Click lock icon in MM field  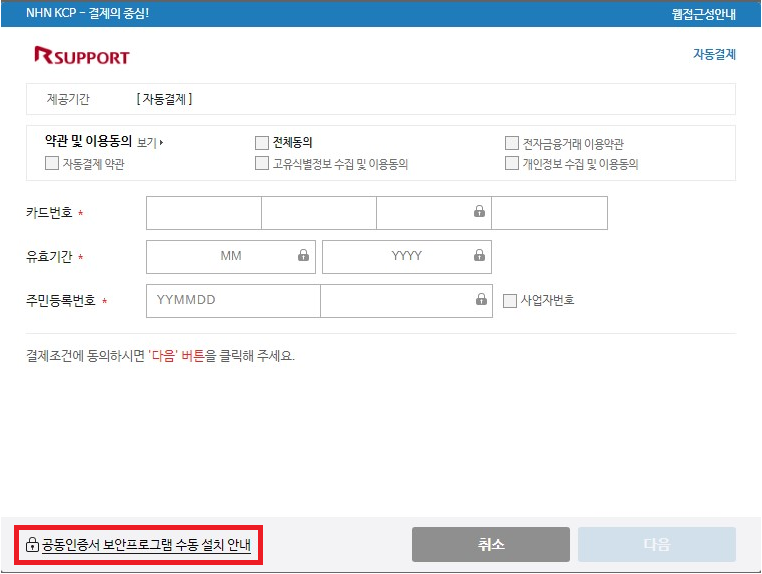[x=303, y=255]
